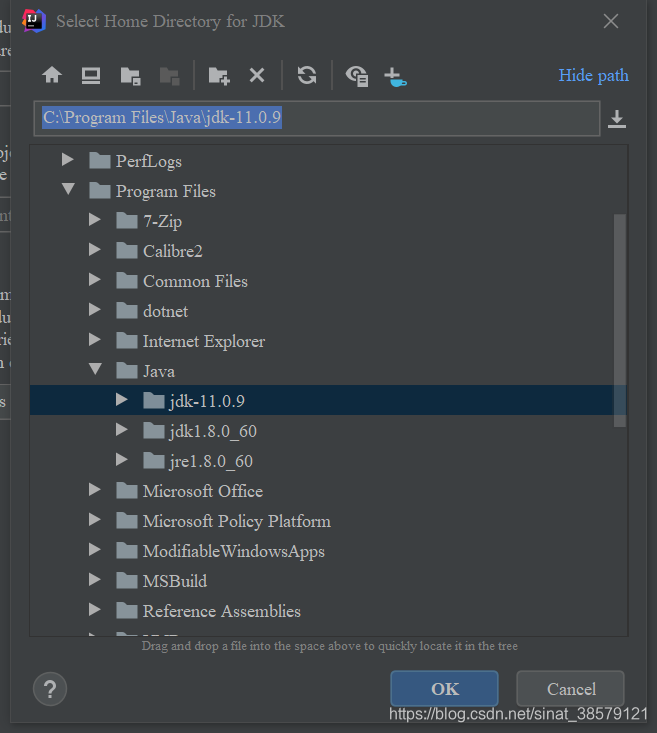657x733 pixels.
Task: Create a new folder with toolbar icon
Action: pyautogui.click(x=219, y=76)
